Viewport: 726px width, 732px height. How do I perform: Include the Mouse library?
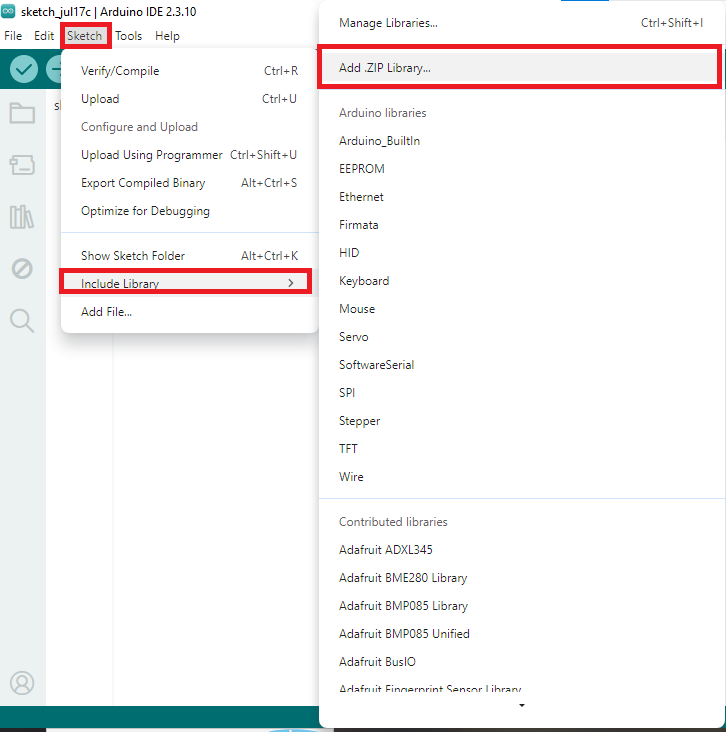[521, 309]
